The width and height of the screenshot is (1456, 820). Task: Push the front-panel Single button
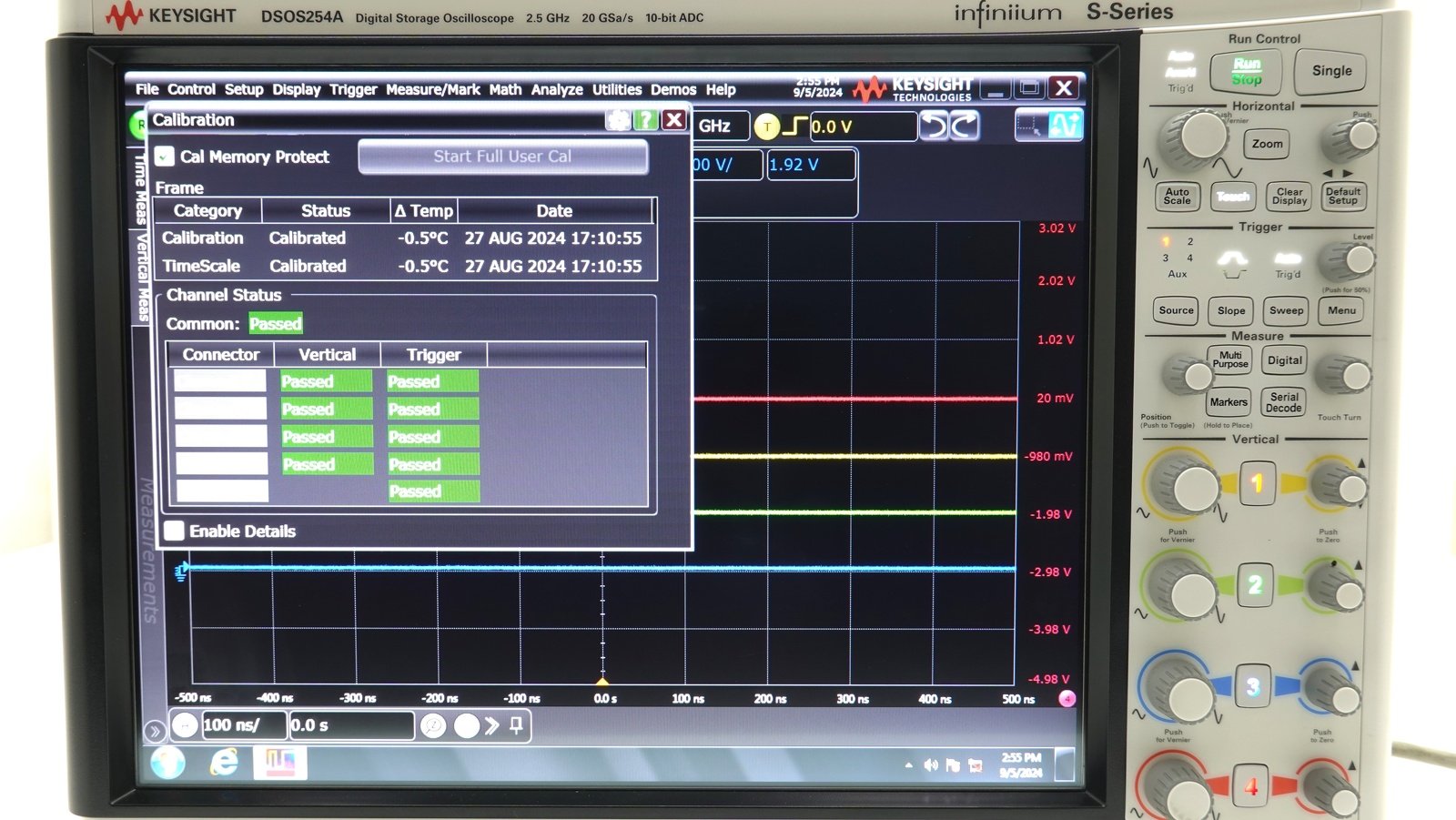click(x=1331, y=71)
